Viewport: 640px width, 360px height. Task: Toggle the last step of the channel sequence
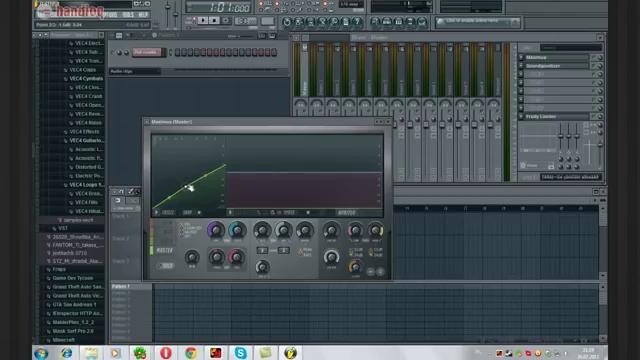coord(275,52)
